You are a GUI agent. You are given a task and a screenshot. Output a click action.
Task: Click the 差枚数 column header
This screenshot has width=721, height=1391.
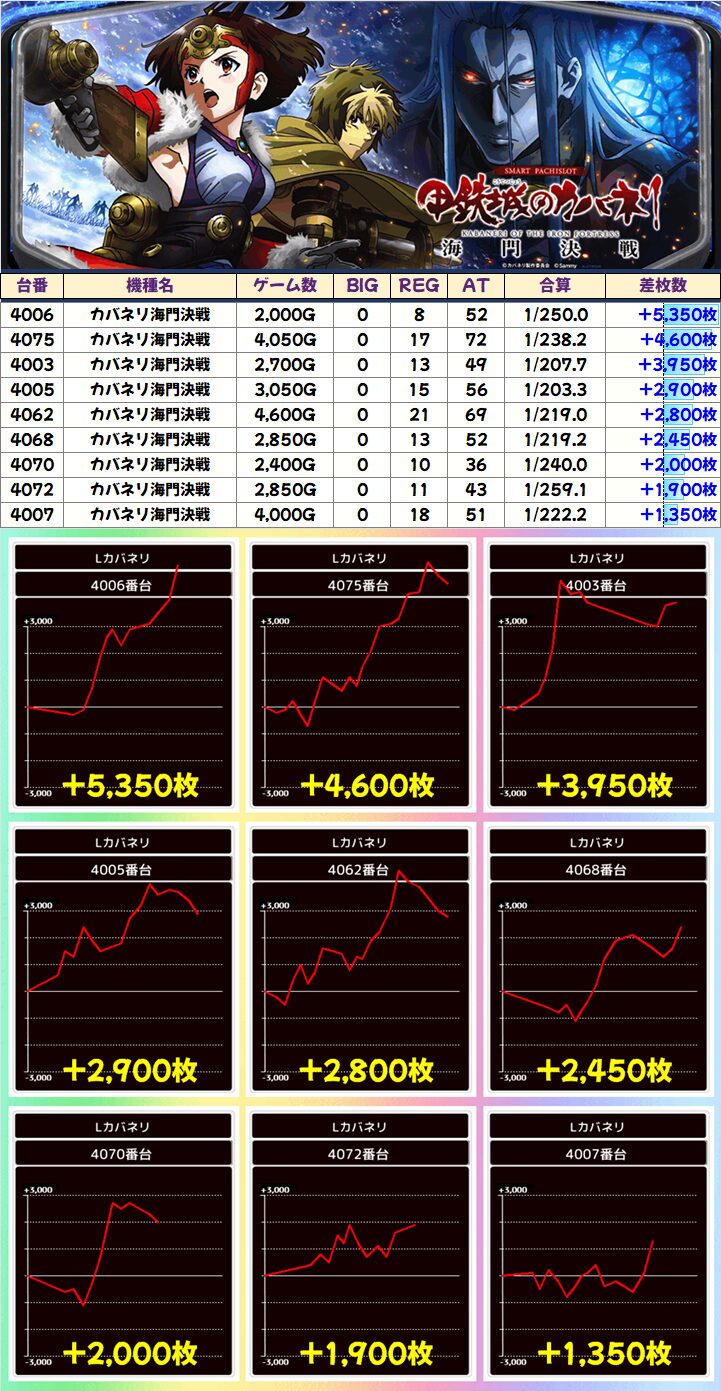[663, 285]
